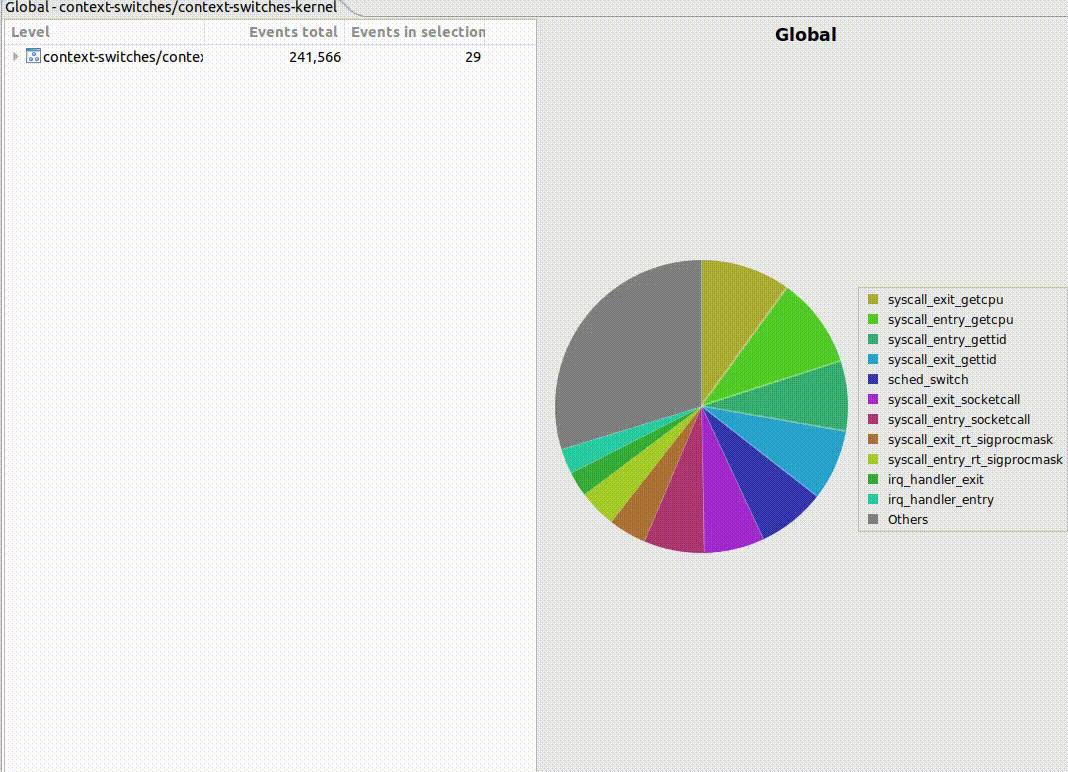Viewport: 1068px width, 772px height.
Task: Click the Others legend label
Action: [x=907, y=519]
